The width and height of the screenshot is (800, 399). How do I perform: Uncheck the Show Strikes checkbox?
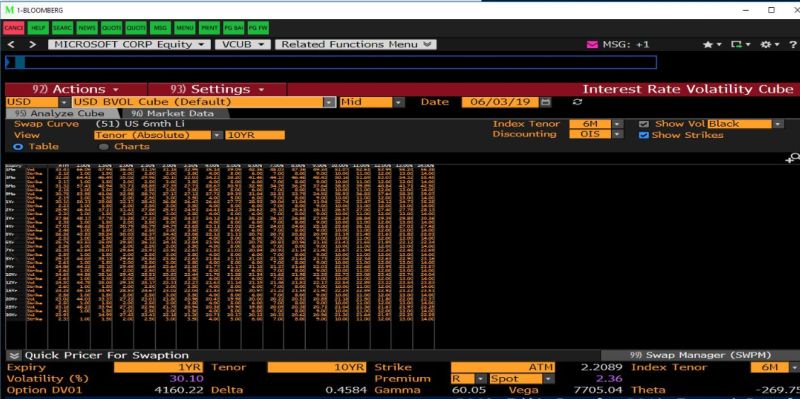(644, 135)
